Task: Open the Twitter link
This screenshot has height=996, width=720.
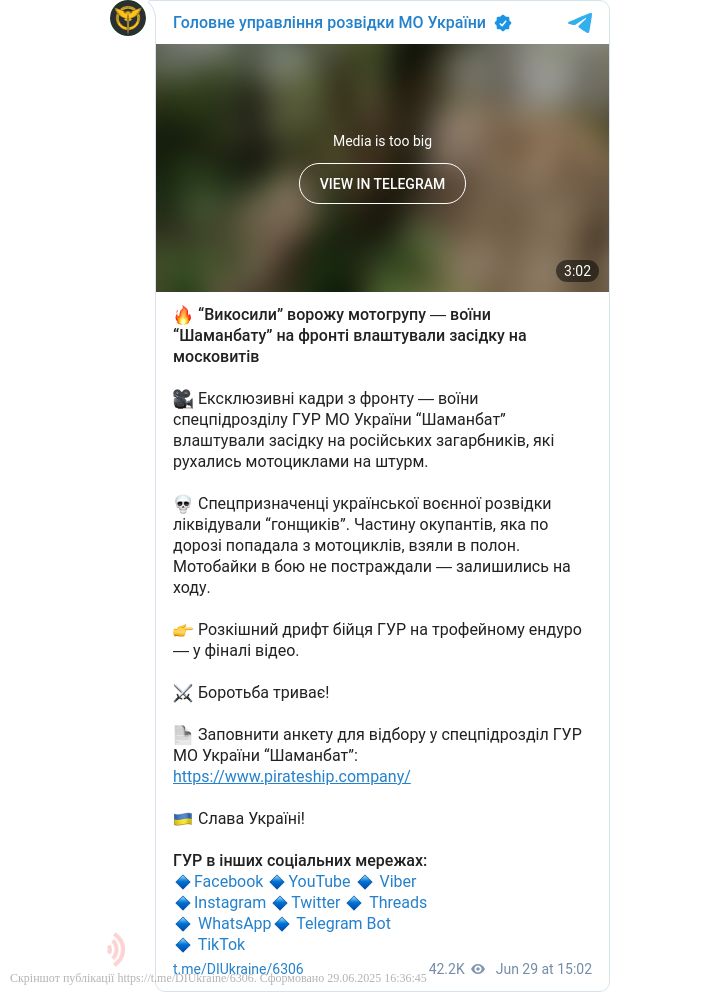Action: pos(316,903)
